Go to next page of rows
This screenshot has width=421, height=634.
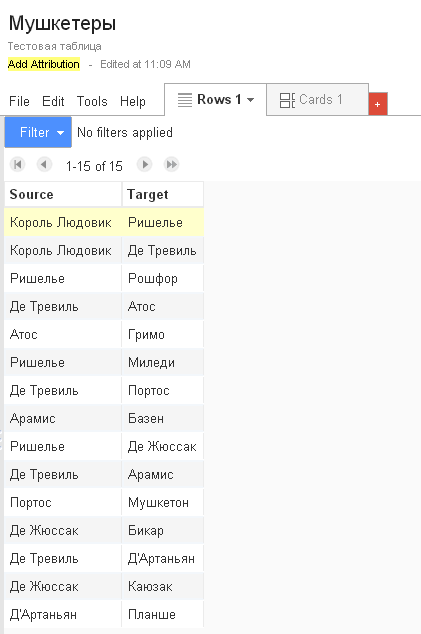(144, 165)
